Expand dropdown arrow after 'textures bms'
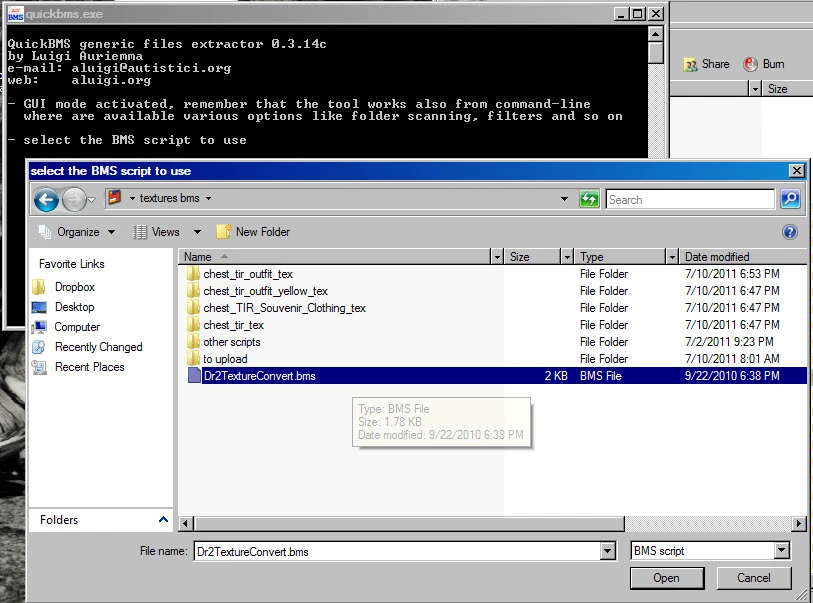The width and height of the screenshot is (813, 603). 208,199
